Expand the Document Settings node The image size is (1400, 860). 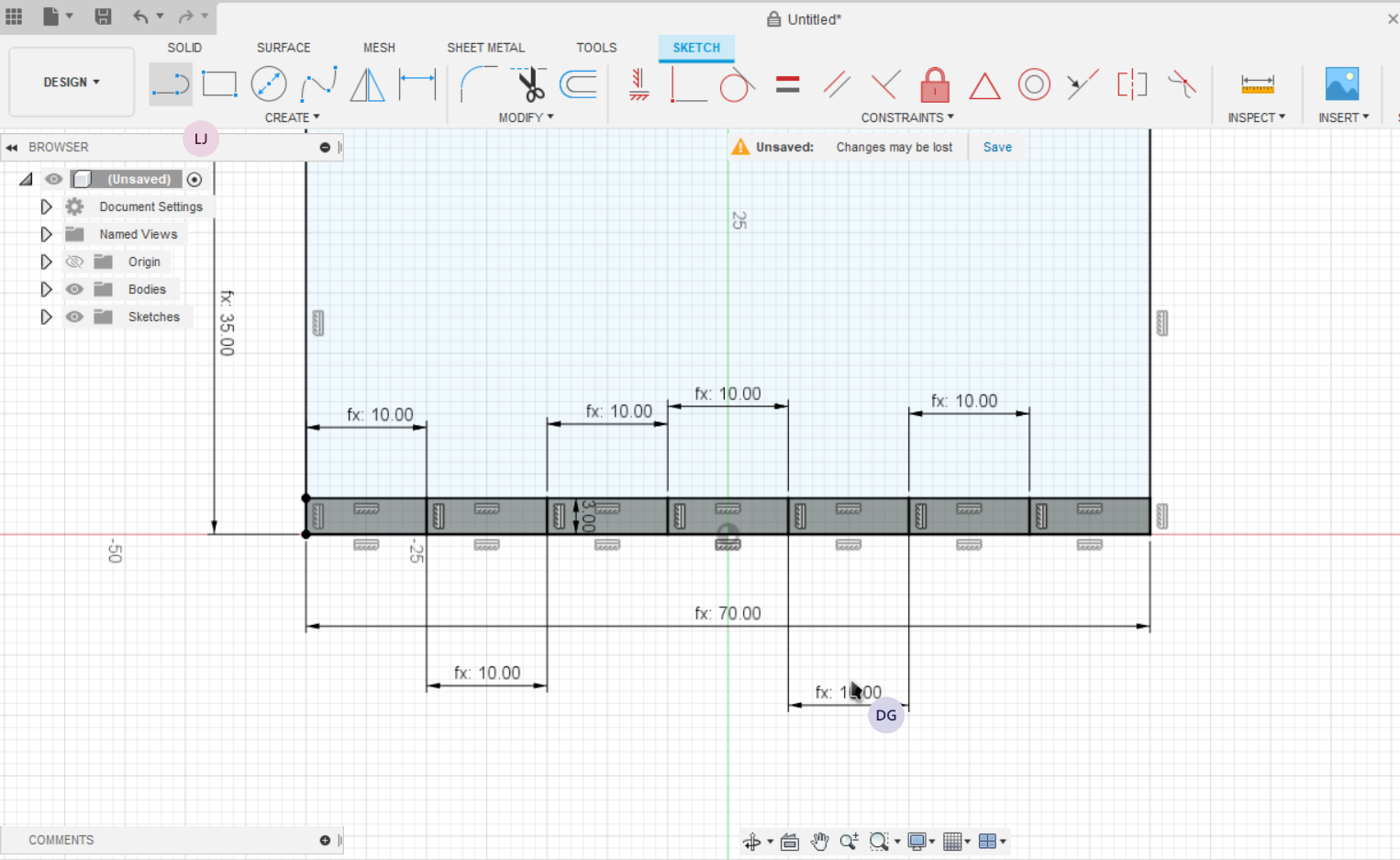coord(46,207)
